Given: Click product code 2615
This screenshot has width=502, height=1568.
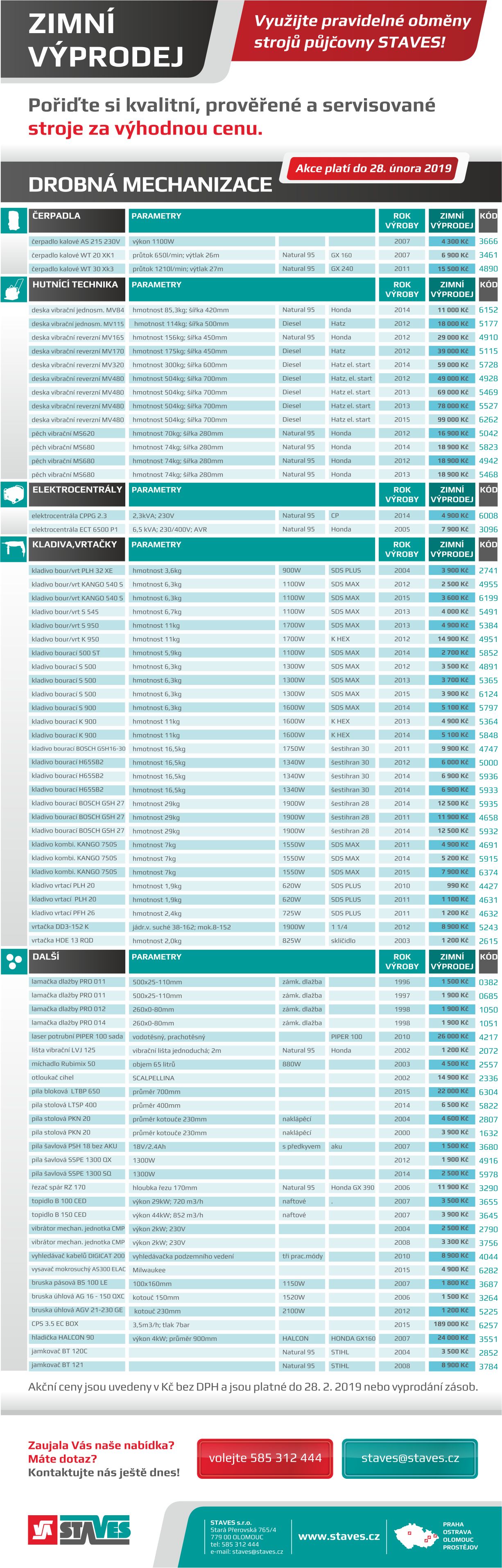Looking at the screenshot, I should 488,940.
